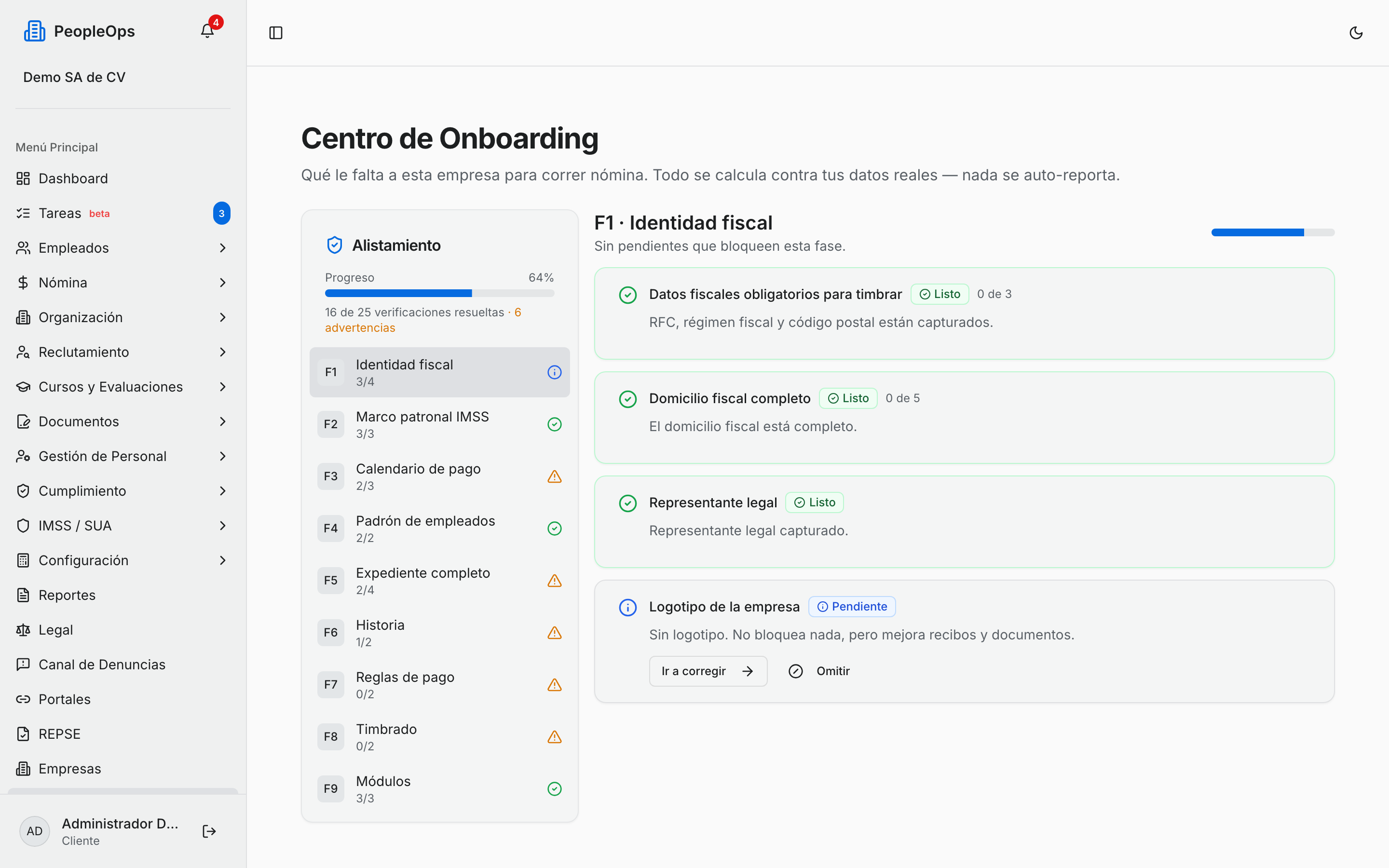Viewport: 1389px width, 868px height.
Task: Click the Portales link icon
Action: pos(23,699)
